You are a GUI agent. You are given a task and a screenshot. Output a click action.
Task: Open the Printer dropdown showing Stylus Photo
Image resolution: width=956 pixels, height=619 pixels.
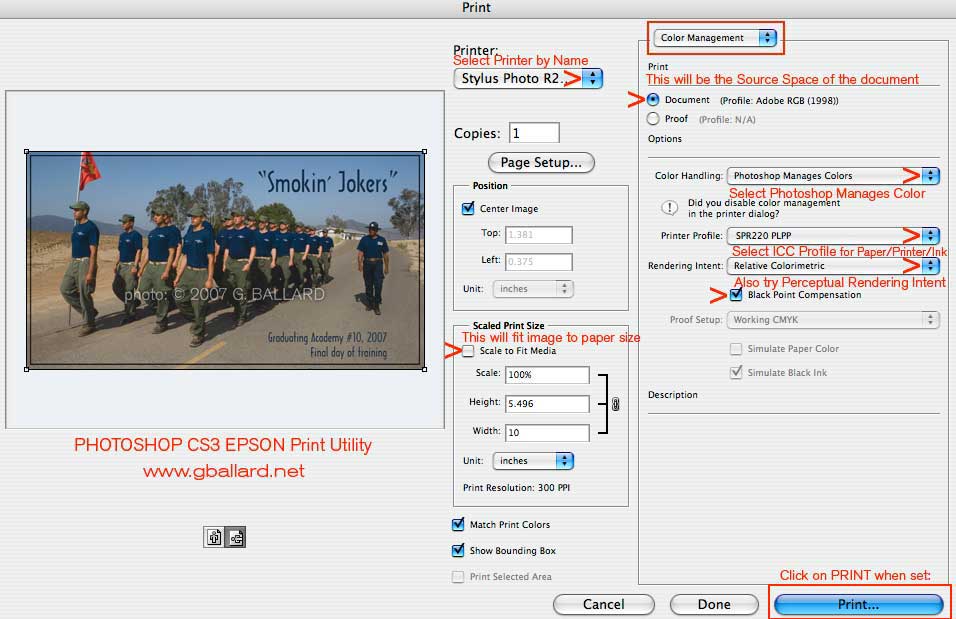point(528,79)
